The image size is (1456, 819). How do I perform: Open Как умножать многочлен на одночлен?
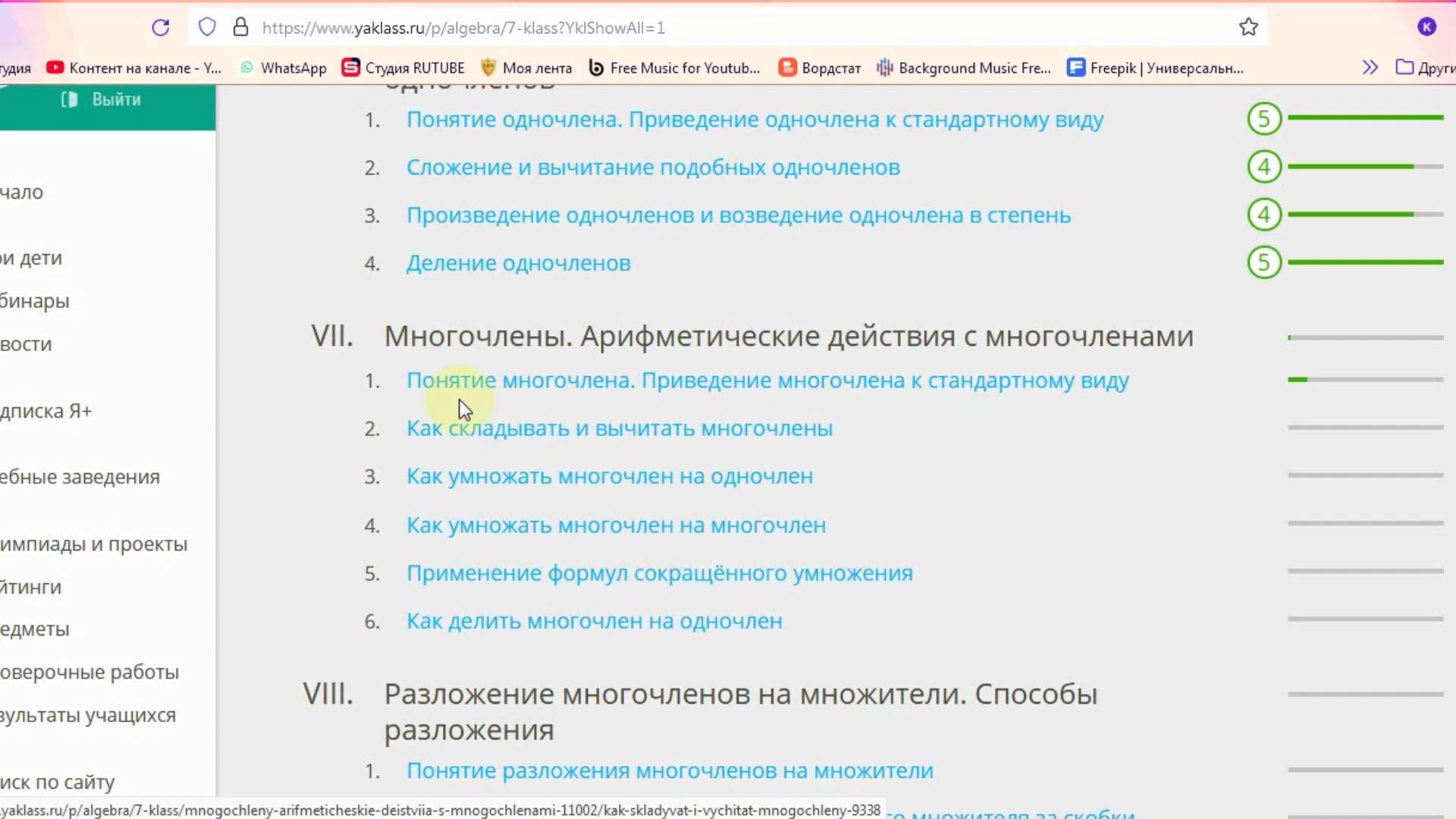click(x=610, y=477)
